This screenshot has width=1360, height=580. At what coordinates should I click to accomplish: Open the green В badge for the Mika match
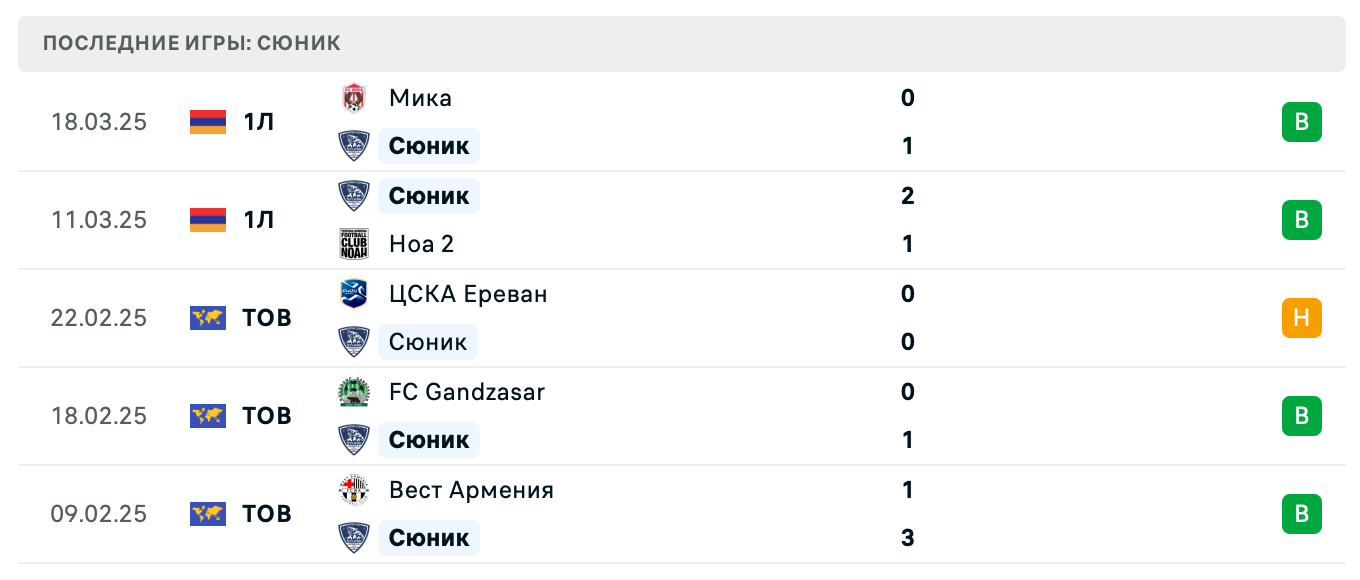(x=1301, y=122)
